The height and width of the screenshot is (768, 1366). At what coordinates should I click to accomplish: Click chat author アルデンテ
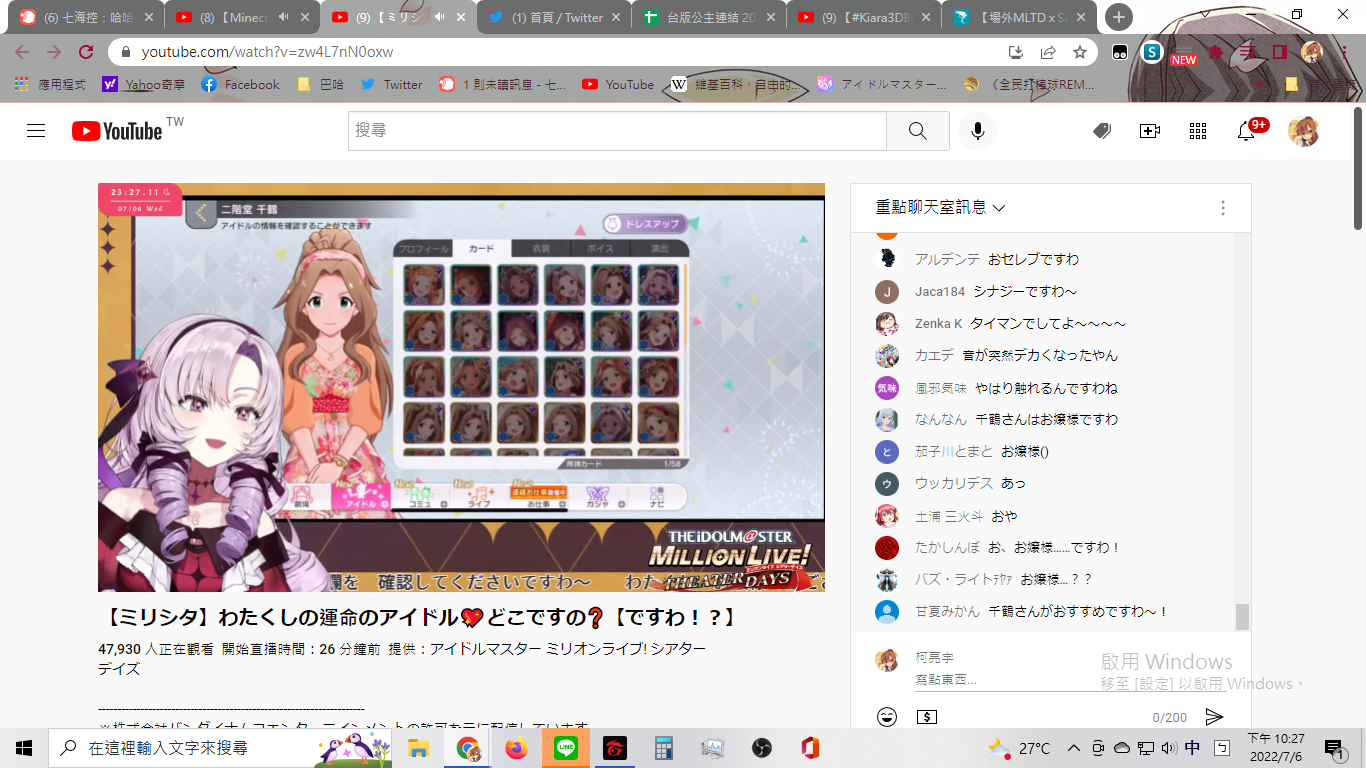[947, 259]
